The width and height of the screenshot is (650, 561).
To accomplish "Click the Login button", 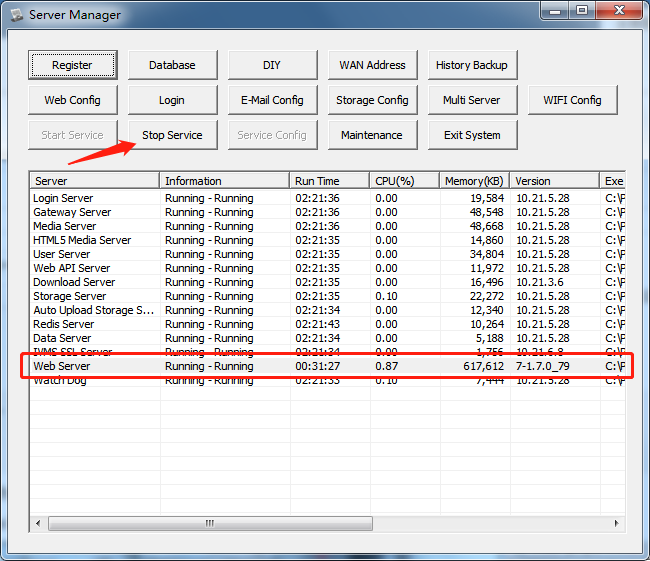I will 172,100.
